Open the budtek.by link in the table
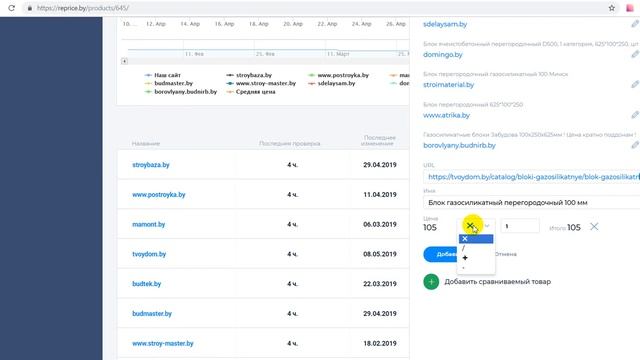This screenshot has height=360, width=640. 147,284
